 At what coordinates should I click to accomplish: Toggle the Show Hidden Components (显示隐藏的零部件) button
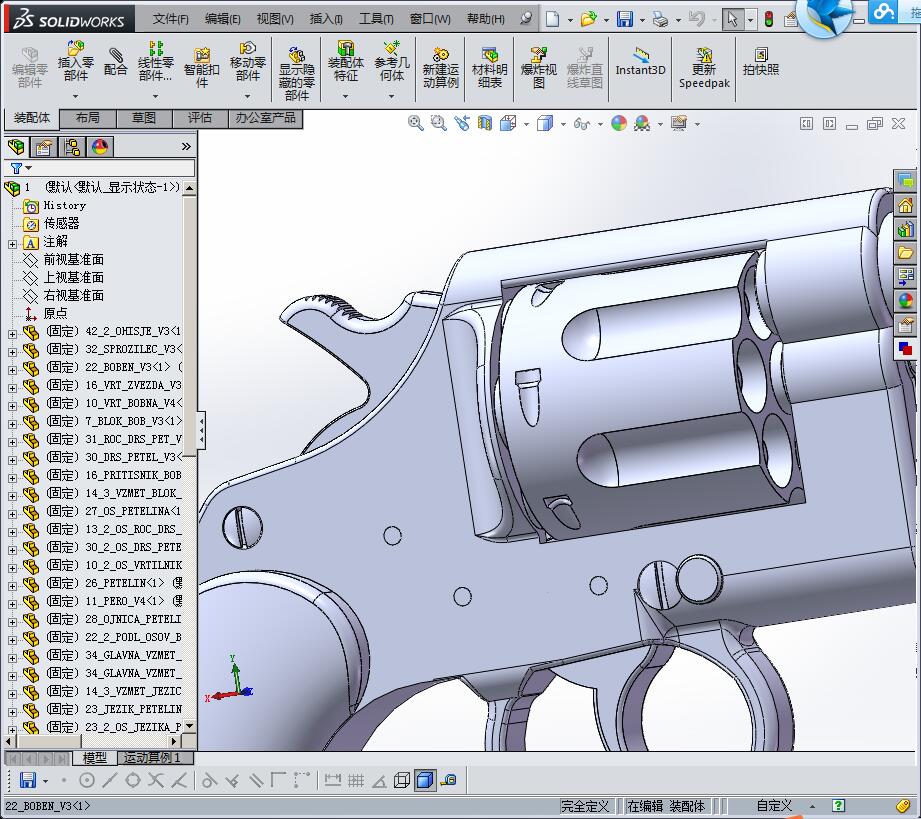[297, 60]
